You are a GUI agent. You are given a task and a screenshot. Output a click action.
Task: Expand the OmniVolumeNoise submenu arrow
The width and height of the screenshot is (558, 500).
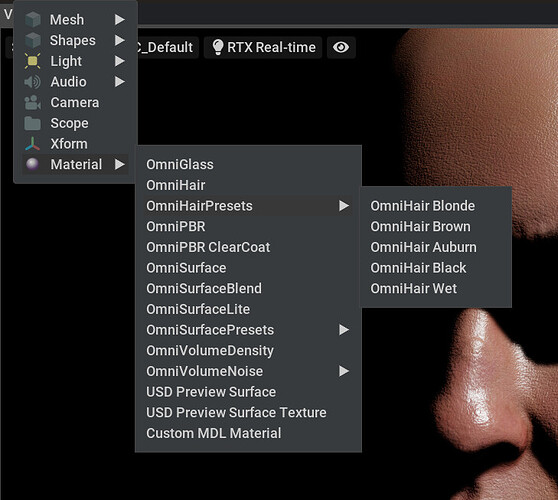point(344,371)
